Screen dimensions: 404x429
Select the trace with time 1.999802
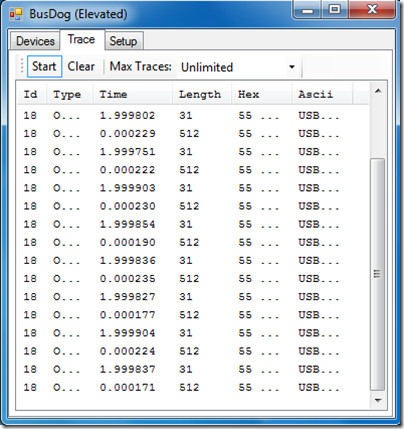[x=193, y=116]
